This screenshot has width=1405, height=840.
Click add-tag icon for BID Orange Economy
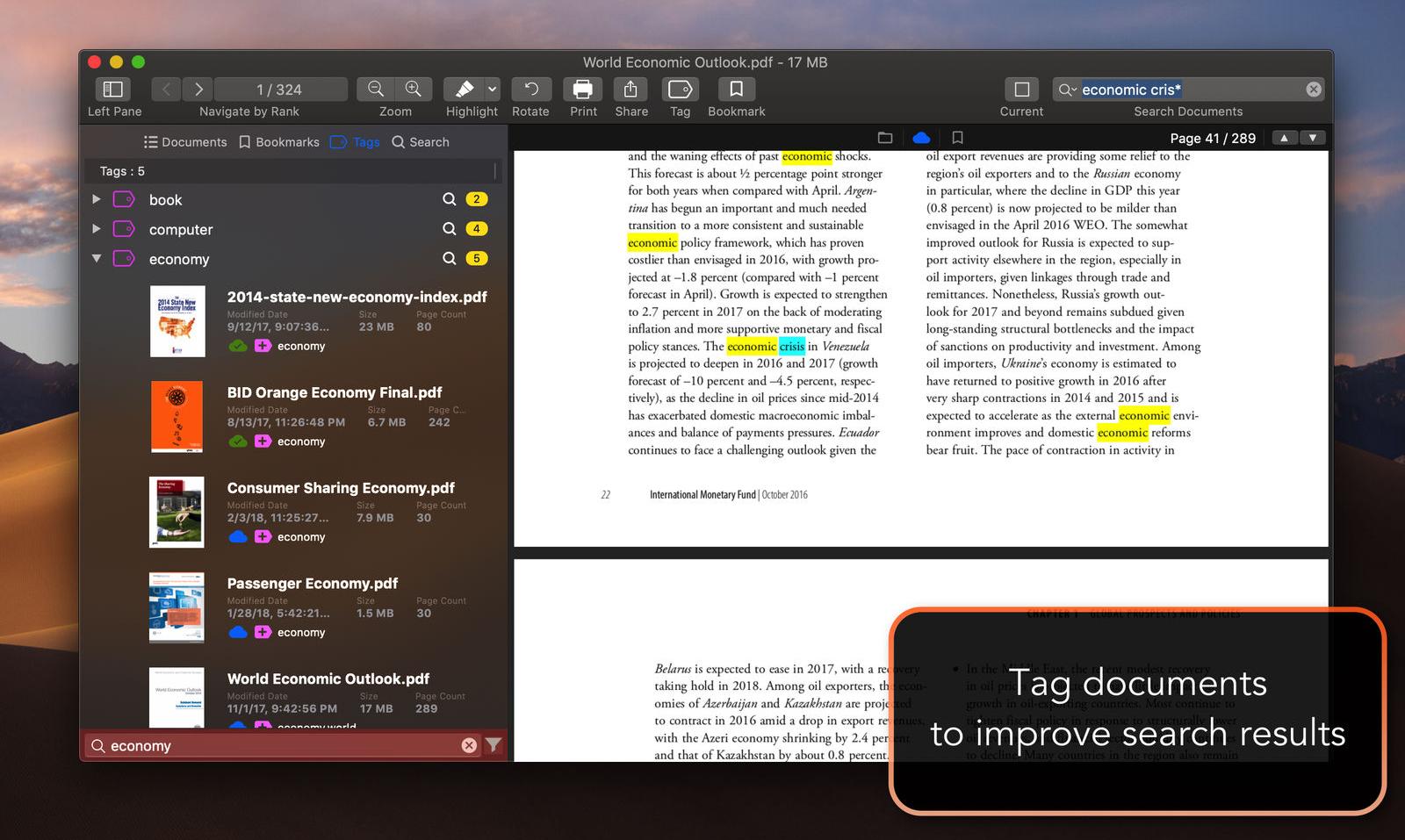[x=263, y=442]
